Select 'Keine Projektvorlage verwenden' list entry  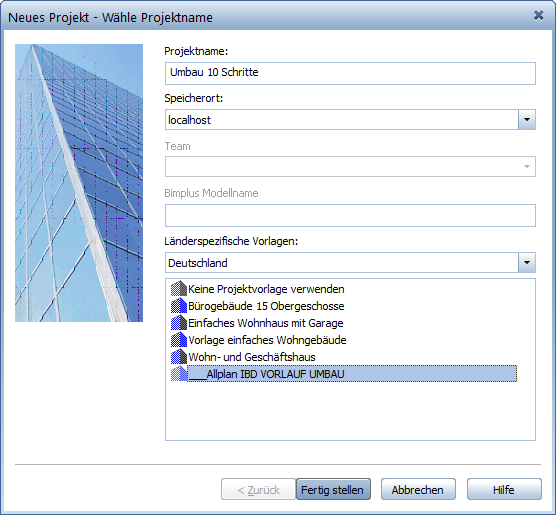pos(266,289)
